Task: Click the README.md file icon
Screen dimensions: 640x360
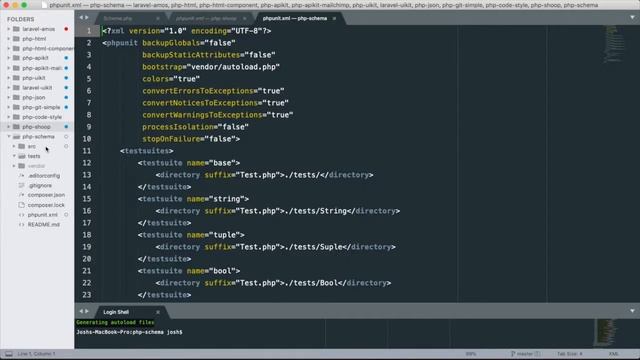Action: 22,224
